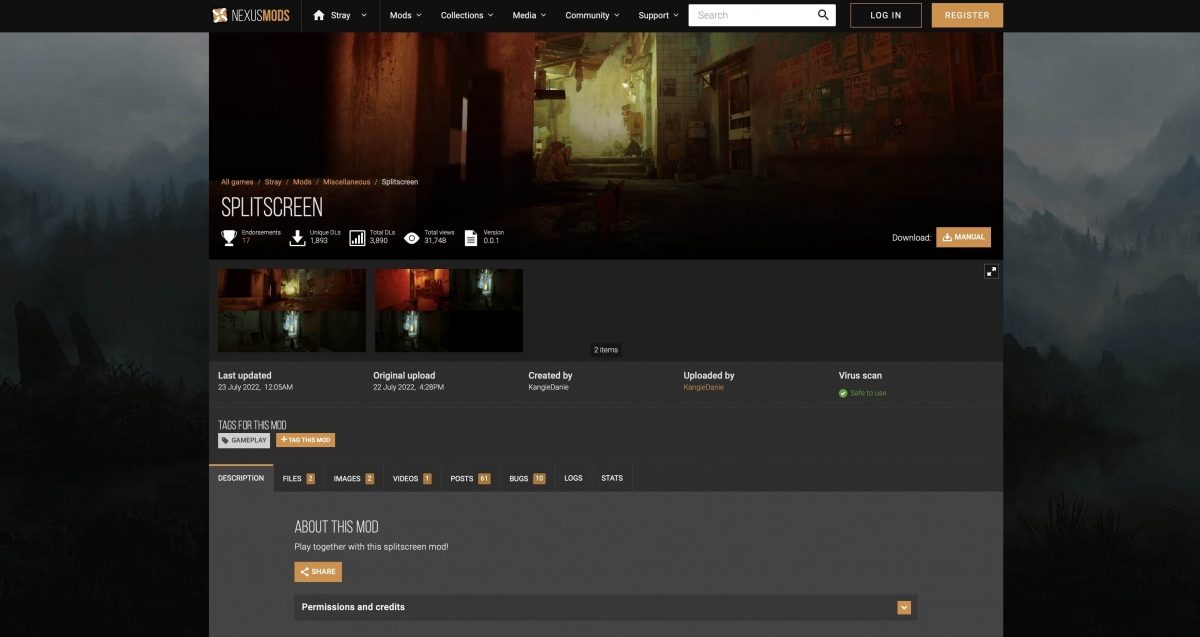Click the KangieDanie uploader link

coord(703,387)
